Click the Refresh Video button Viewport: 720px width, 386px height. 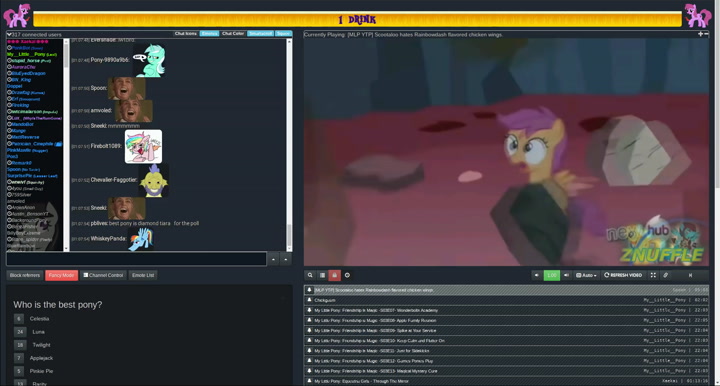623,275
